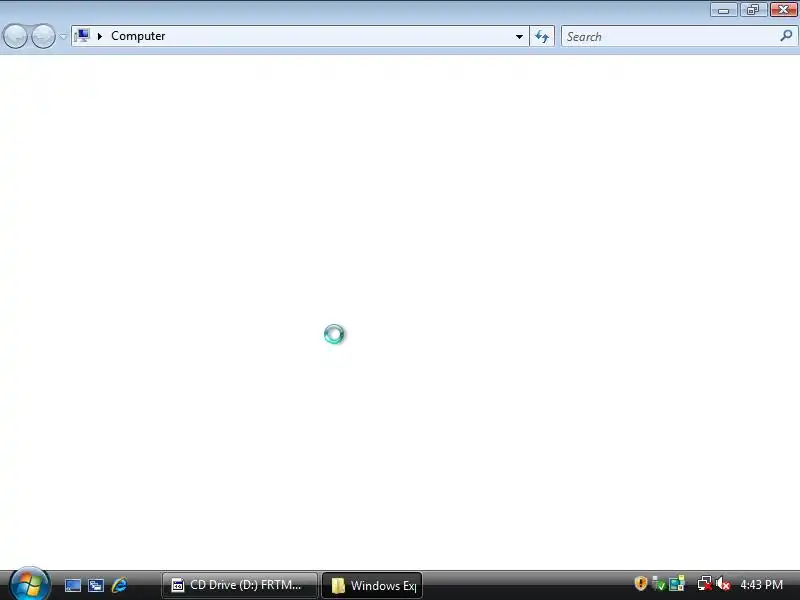This screenshot has height=600, width=800.
Task: Click the Back navigation arrow button
Action: [15, 36]
